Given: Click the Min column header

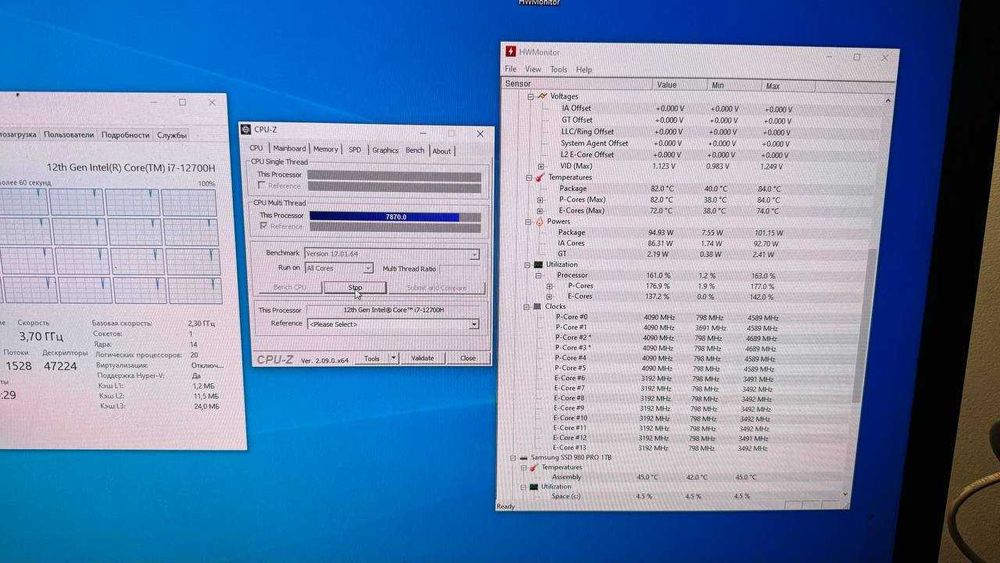Looking at the screenshot, I should click(734, 85).
